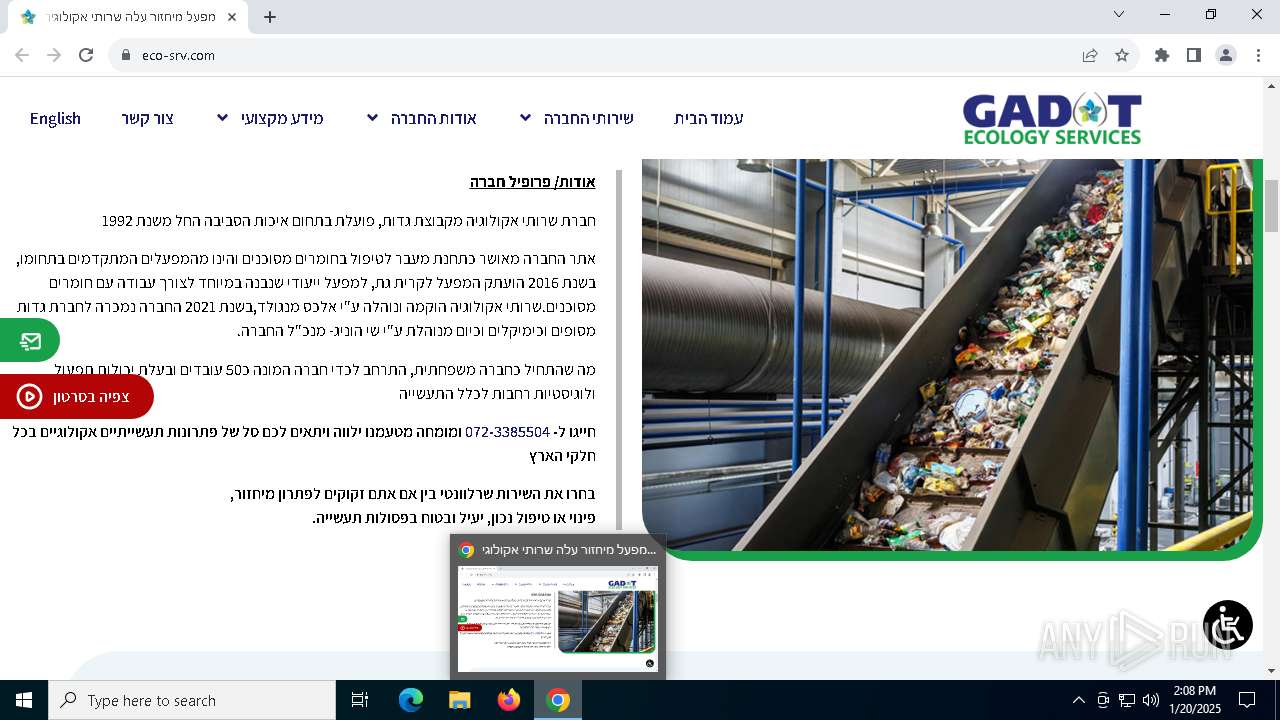The height and width of the screenshot is (720, 1280).
Task: Switch site language to English
Action: pos(55,118)
